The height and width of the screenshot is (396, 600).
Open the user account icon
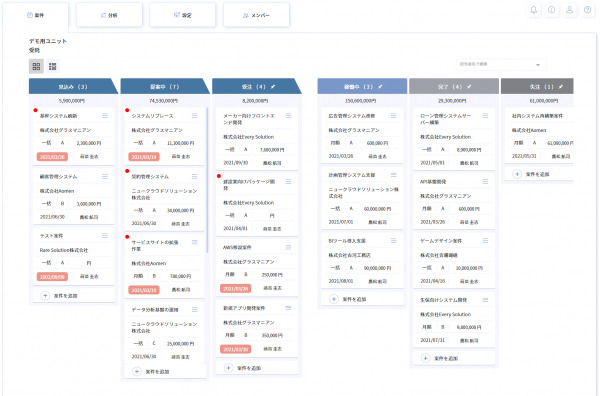tap(569, 10)
